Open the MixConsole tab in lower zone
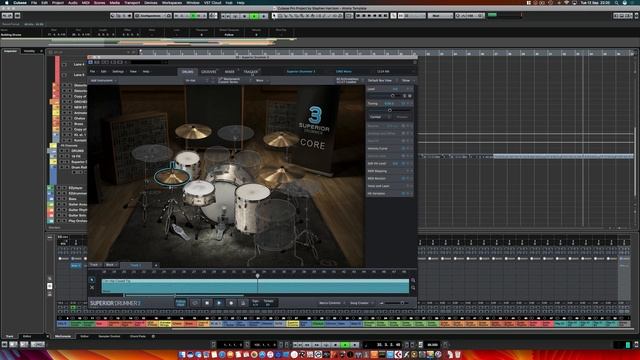 [63, 336]
